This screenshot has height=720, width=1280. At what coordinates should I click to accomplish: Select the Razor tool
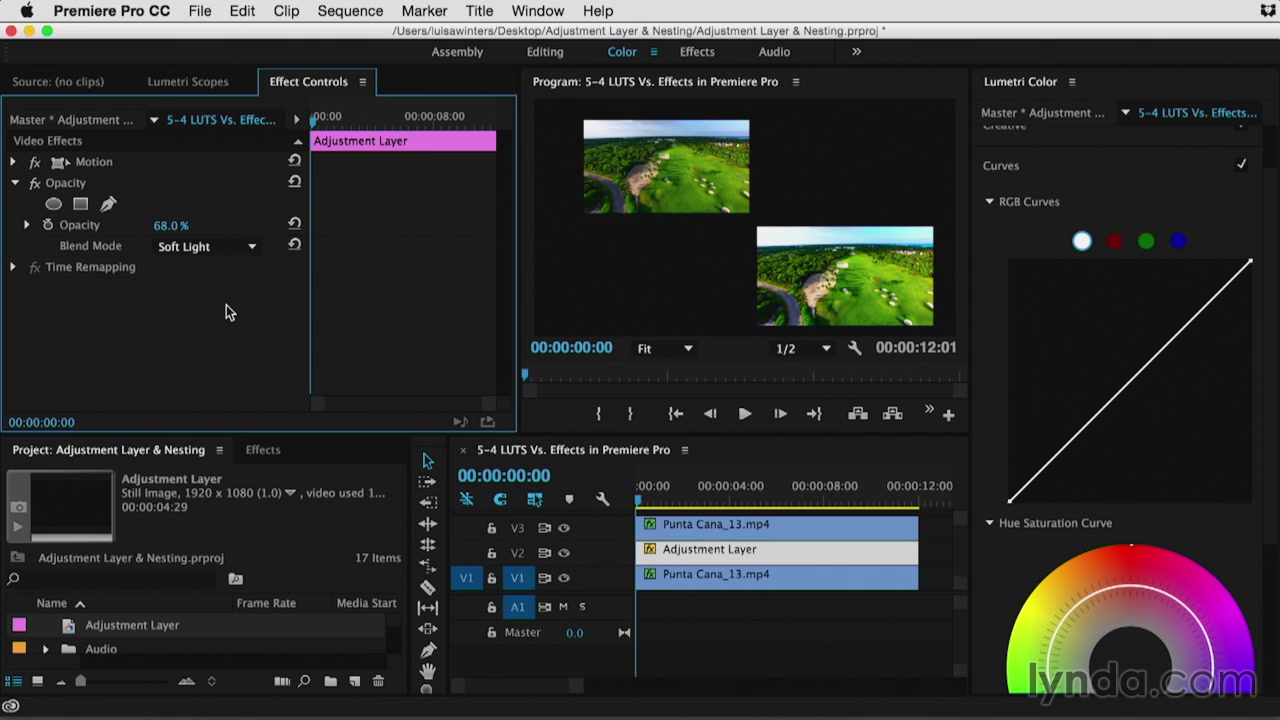click(428, 587)
